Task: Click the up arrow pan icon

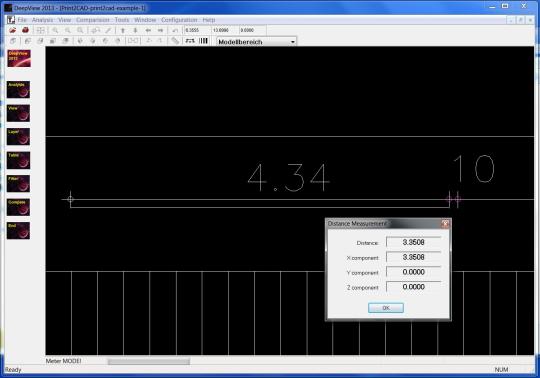Action: 123,30
